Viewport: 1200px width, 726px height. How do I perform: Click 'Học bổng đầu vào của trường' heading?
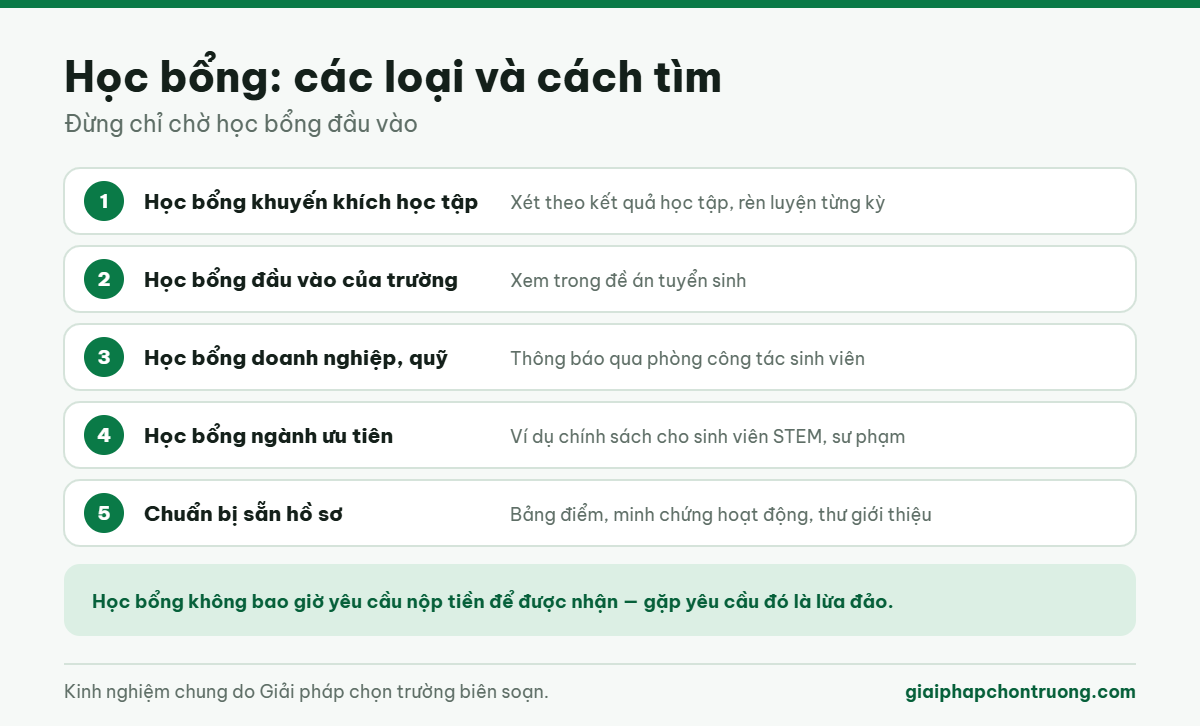(x=301, y=280)
